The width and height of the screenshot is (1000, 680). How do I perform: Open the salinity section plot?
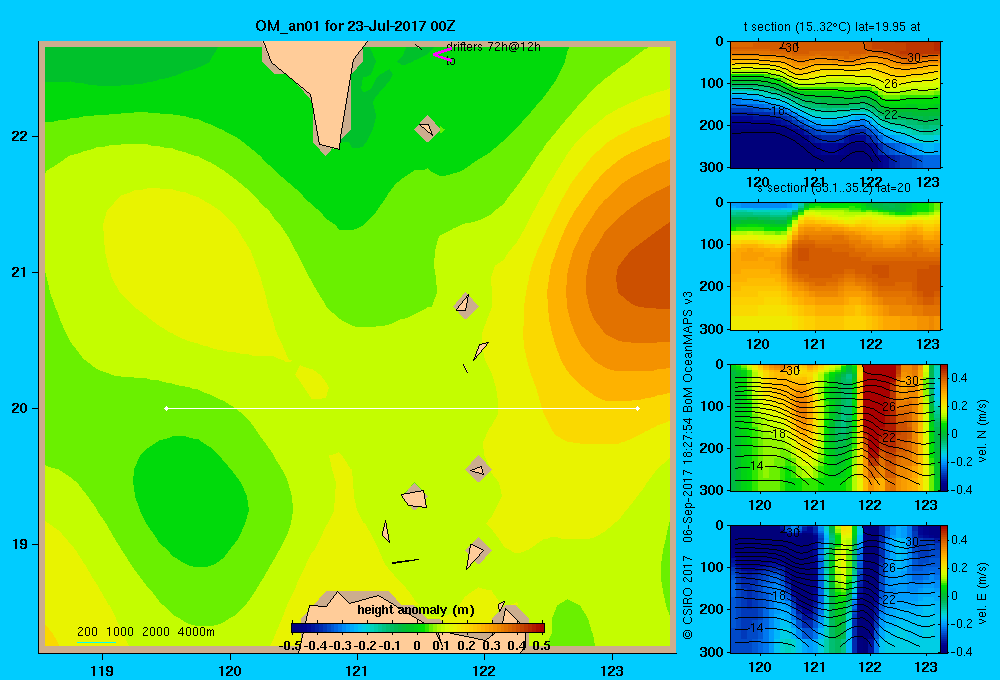point(835,266)
